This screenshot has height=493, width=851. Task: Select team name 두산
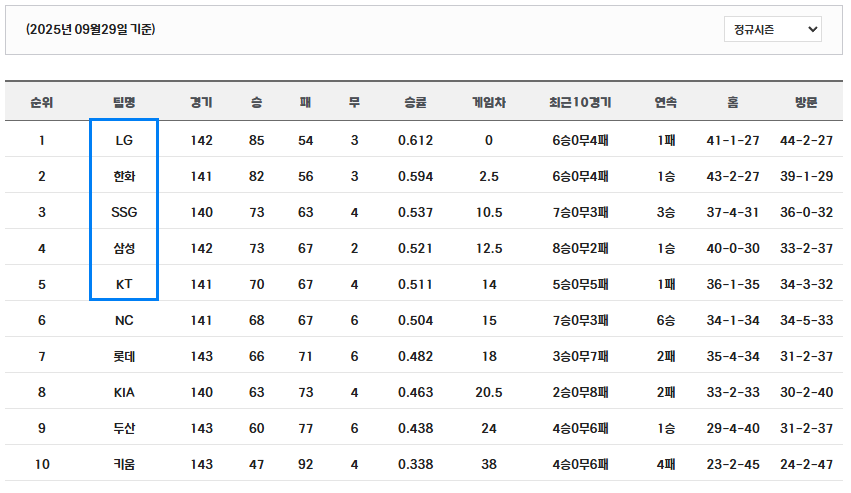(x=124, y=428)
